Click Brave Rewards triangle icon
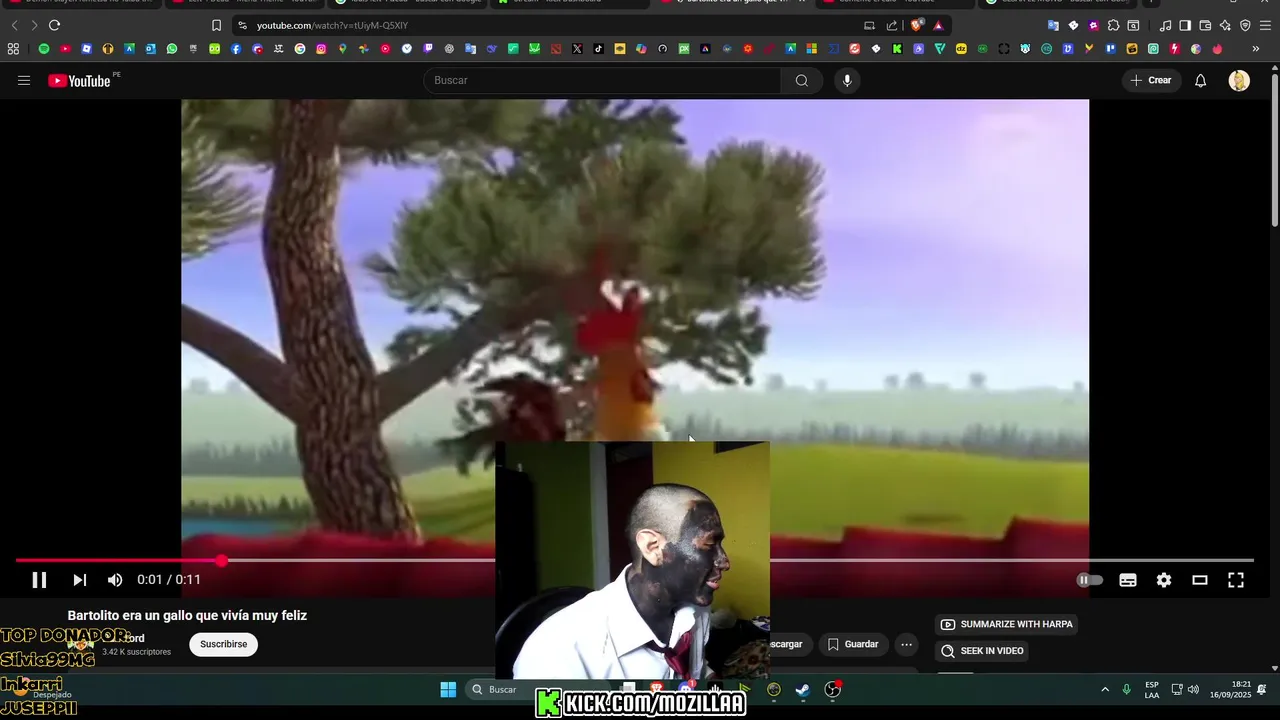This screenshot has height=720, width=1280. [x=938, y=25]
